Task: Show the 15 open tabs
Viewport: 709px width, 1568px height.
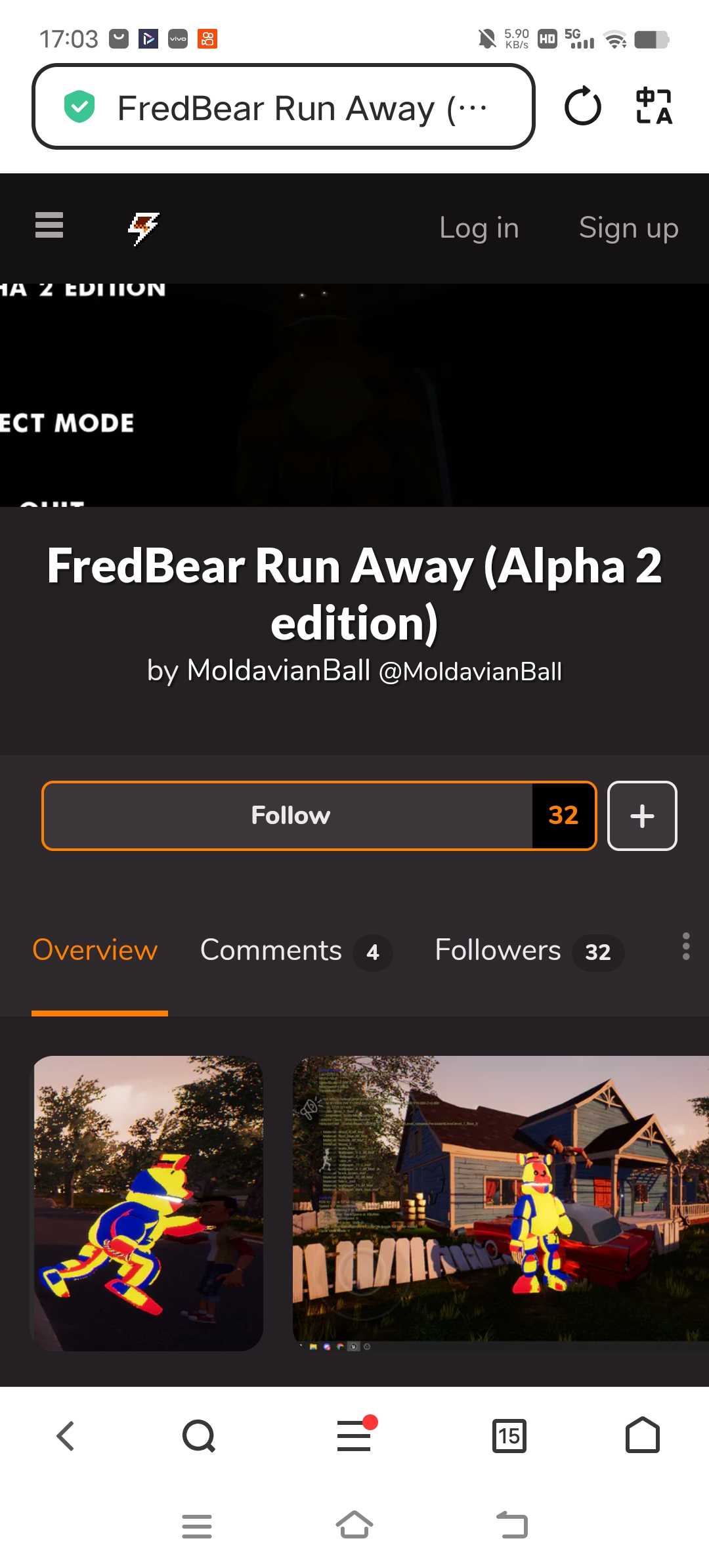Action: tap(509, 1436)
